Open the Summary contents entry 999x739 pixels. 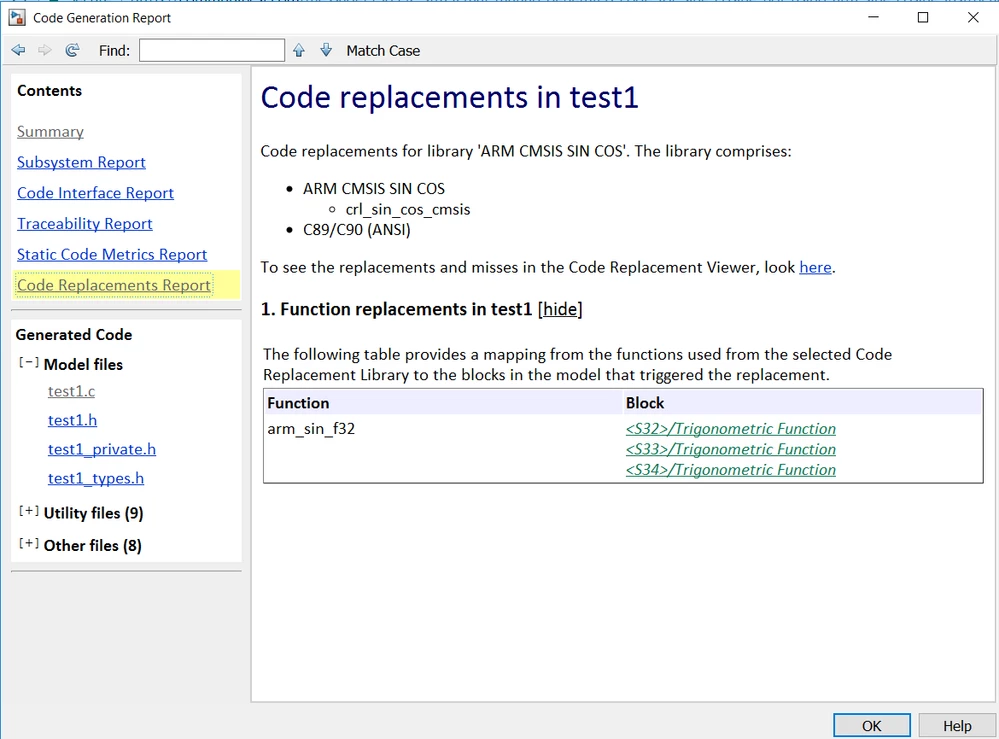click(x=50, y=132)
